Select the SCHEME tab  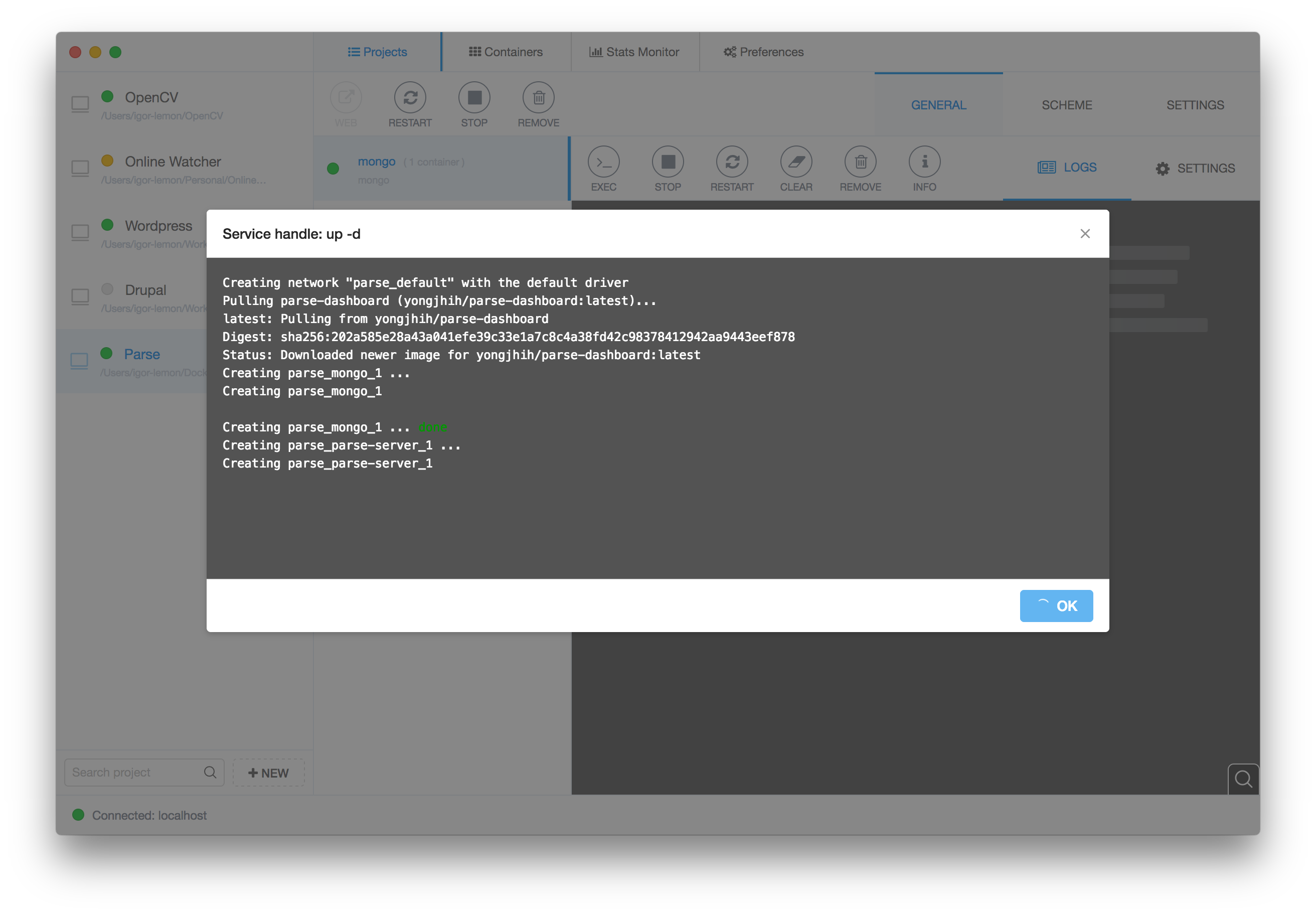click(x=1067, y=105)
